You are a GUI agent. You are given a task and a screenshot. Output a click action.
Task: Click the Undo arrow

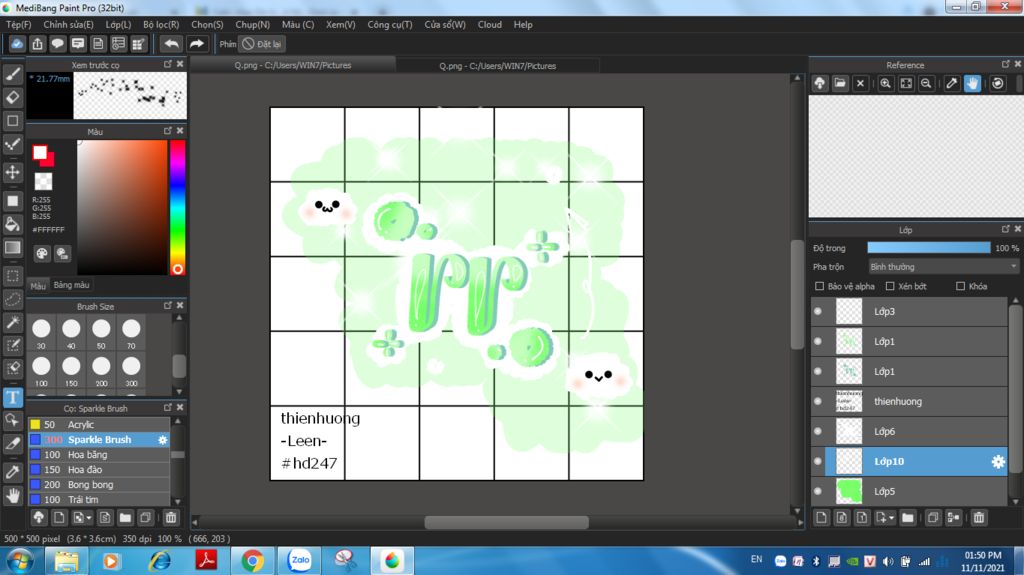tap(172, 44)
